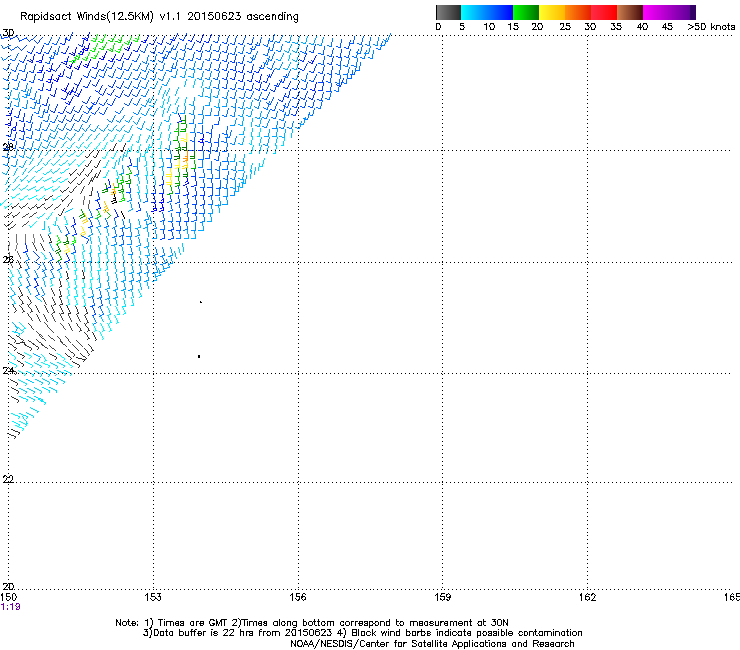Click the green 15-20 knots legend segment
740x650 pixels.
tap(526, 12)
